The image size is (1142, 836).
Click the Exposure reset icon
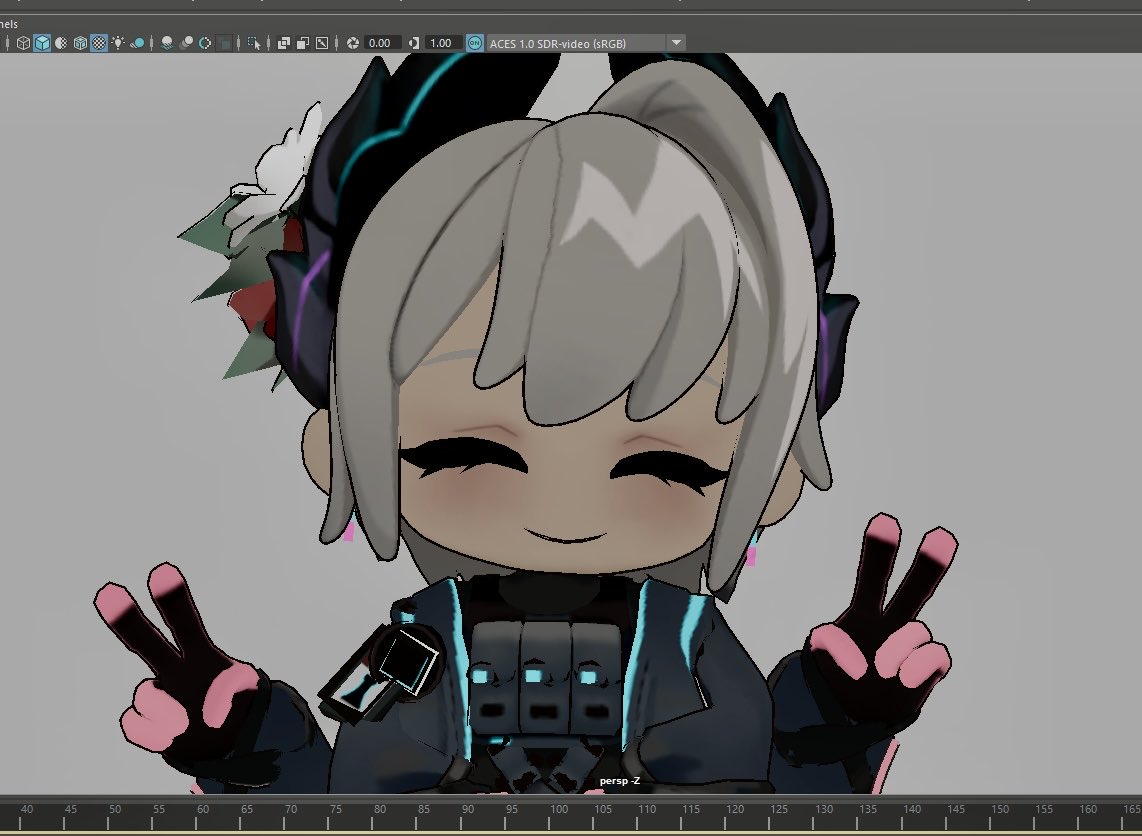coord(353,43)
